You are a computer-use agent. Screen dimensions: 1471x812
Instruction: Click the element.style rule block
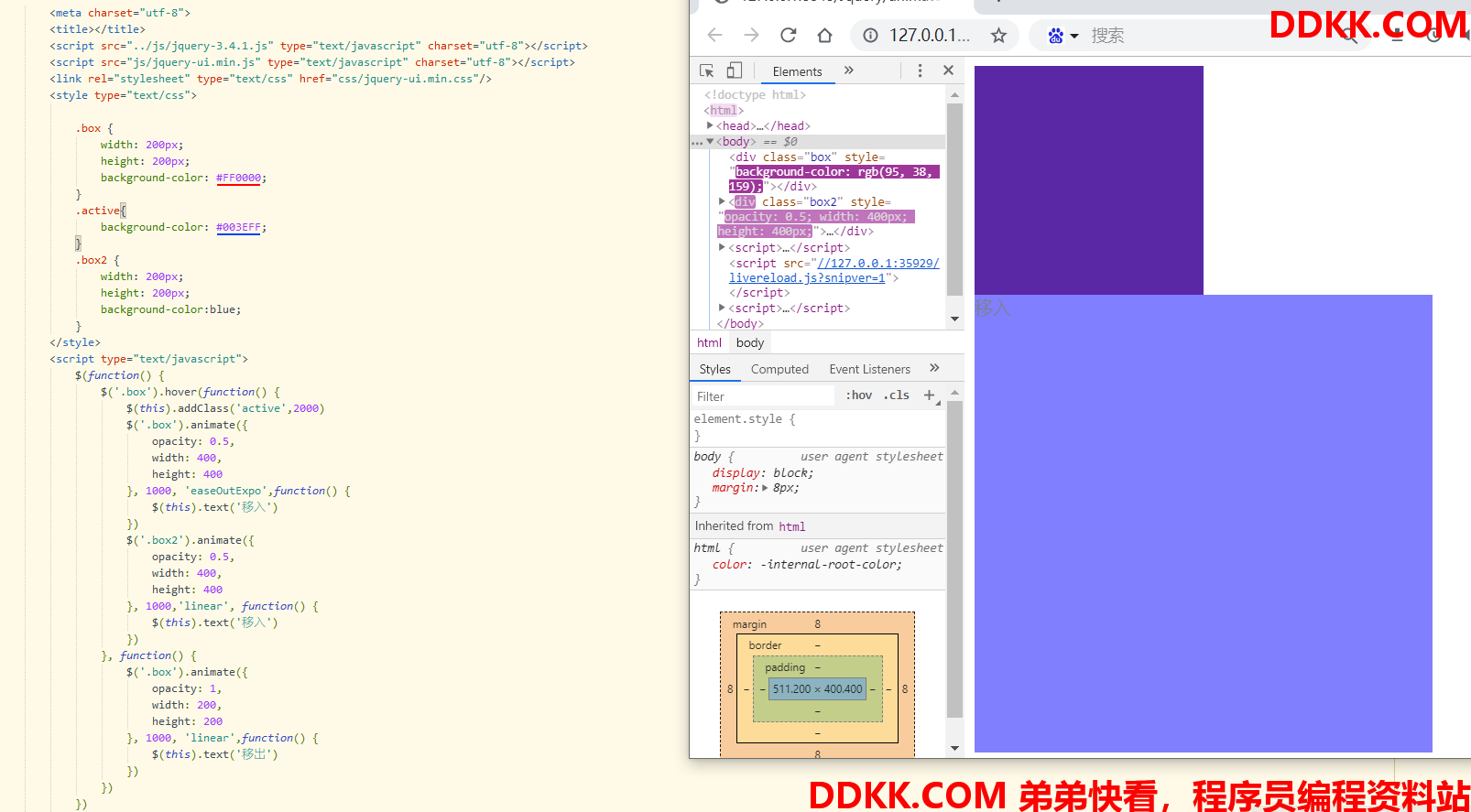point(817,427)
